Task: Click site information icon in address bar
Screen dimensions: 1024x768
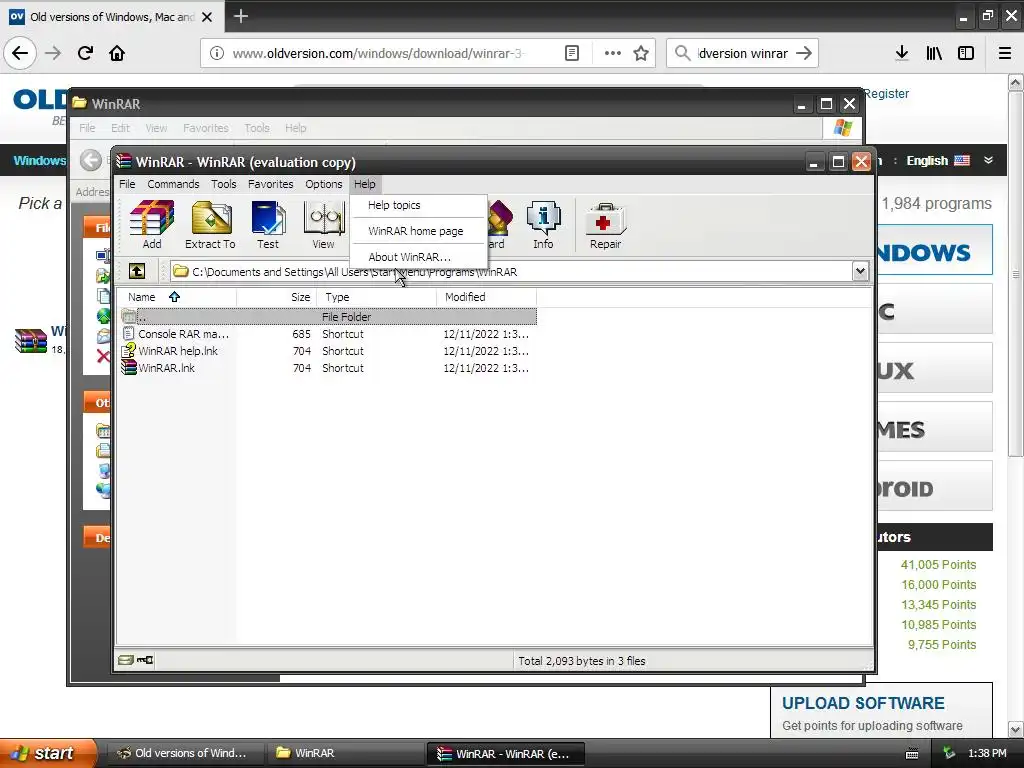Action: click(x=217, y=53)
